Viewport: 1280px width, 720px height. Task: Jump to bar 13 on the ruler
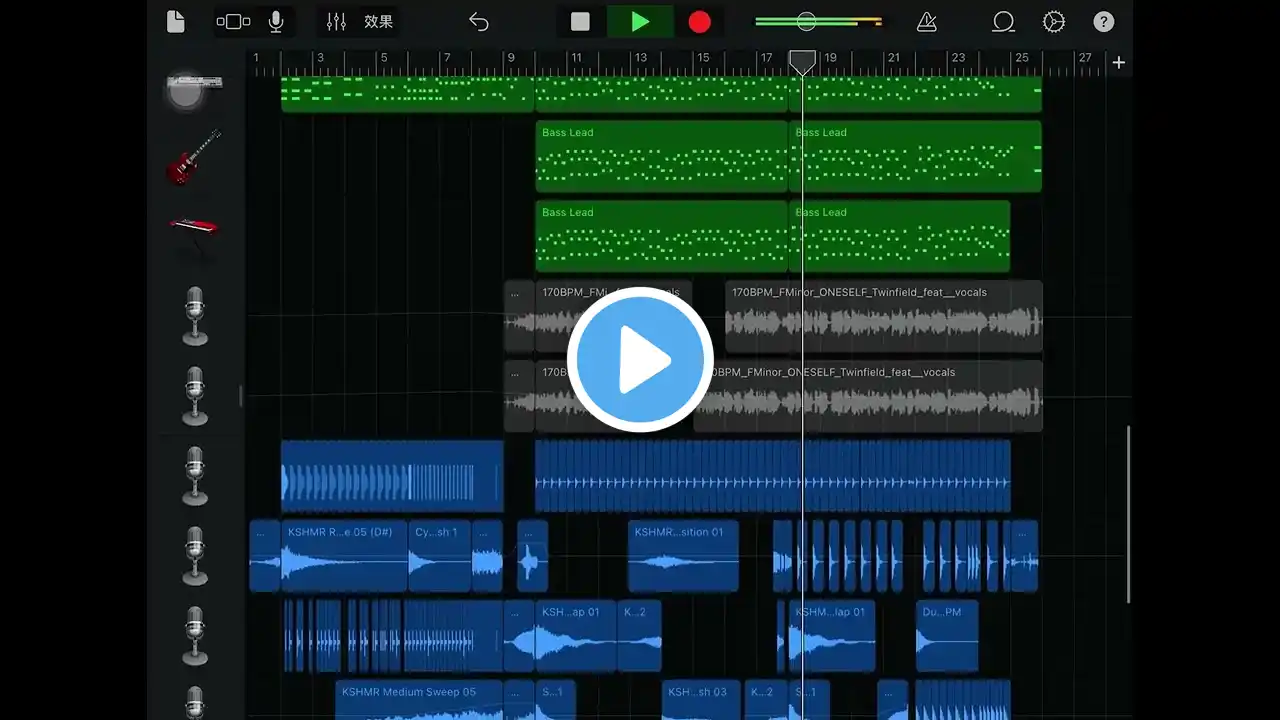pyautogui.click(x=640, y=58)
